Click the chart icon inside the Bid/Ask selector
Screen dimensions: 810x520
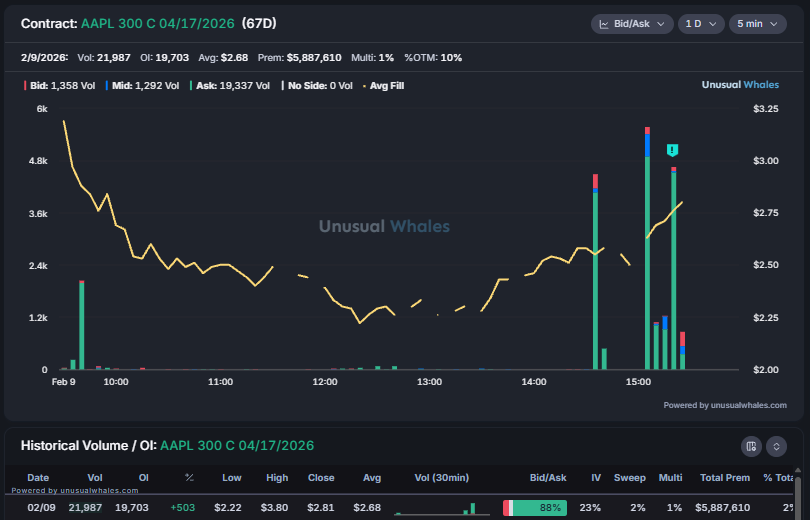pos(605,24)
